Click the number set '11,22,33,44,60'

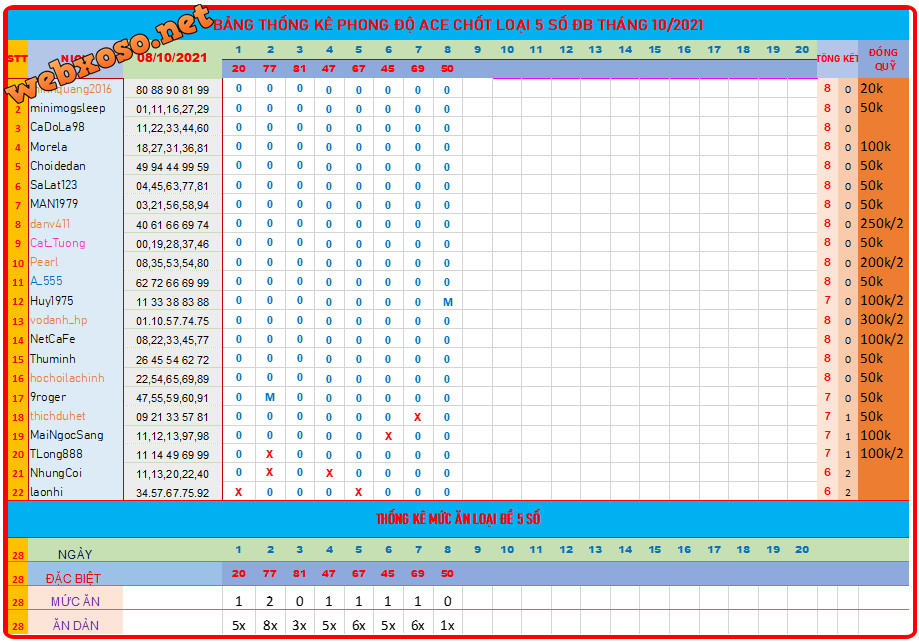pyautogui.click(x=172, y=128)
